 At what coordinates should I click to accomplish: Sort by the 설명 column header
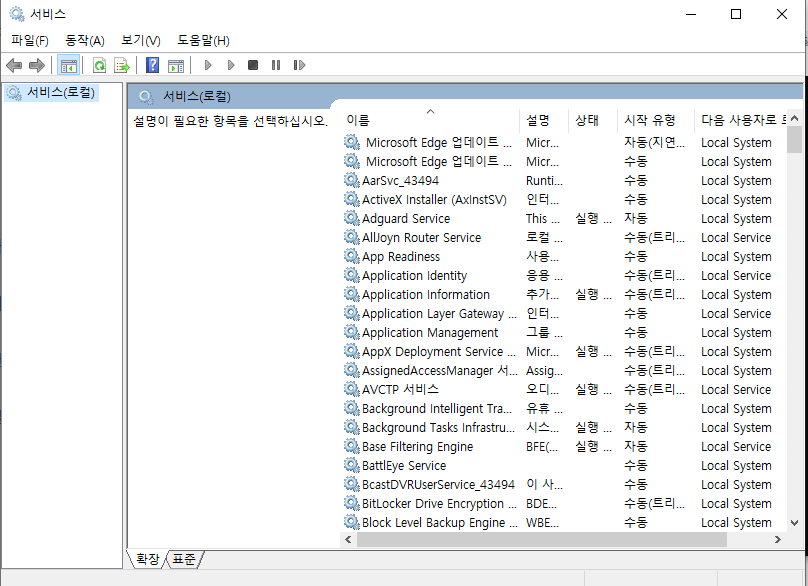click(x=544, y=120)
